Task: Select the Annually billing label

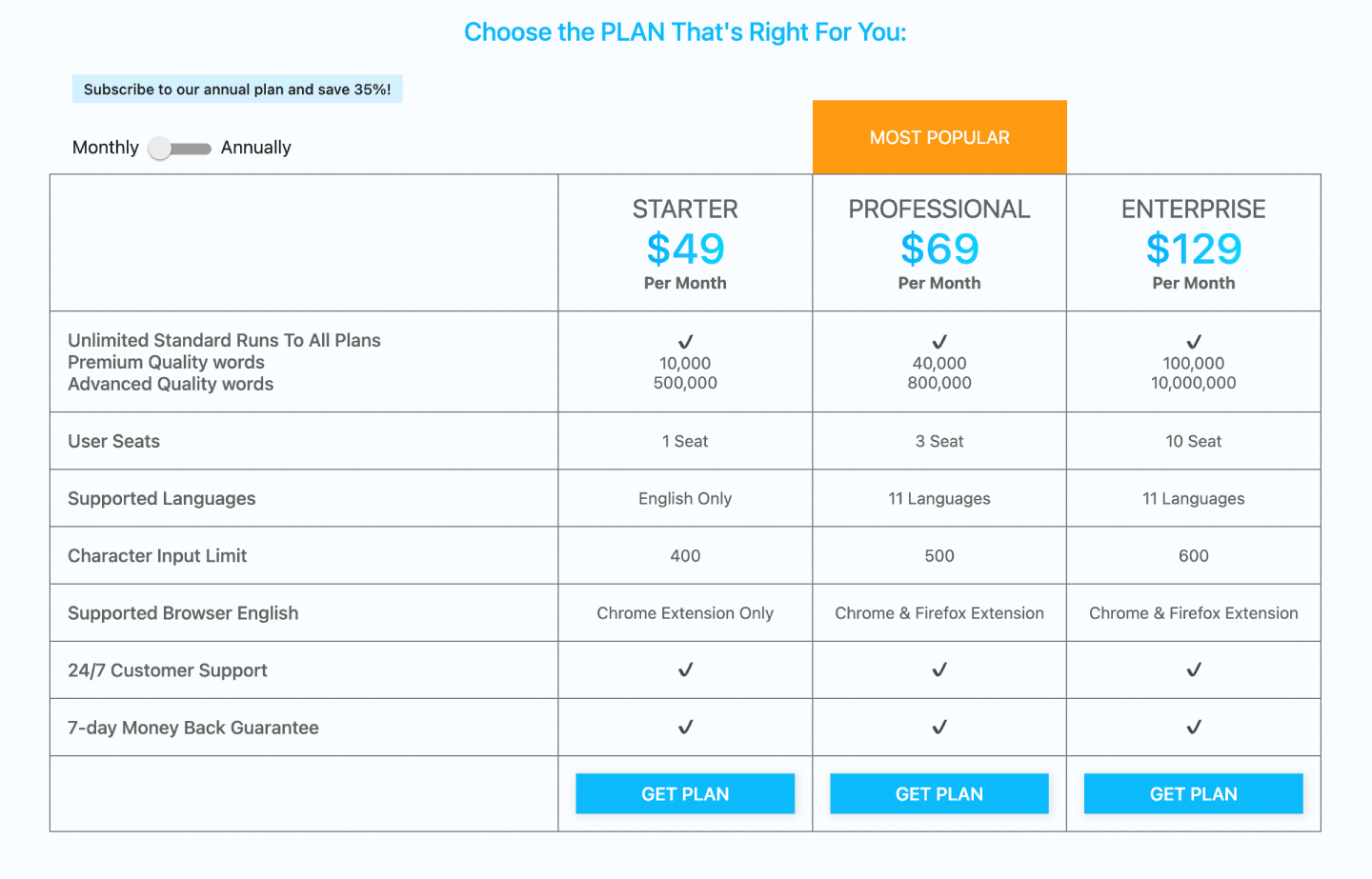Action: [256, 148]
